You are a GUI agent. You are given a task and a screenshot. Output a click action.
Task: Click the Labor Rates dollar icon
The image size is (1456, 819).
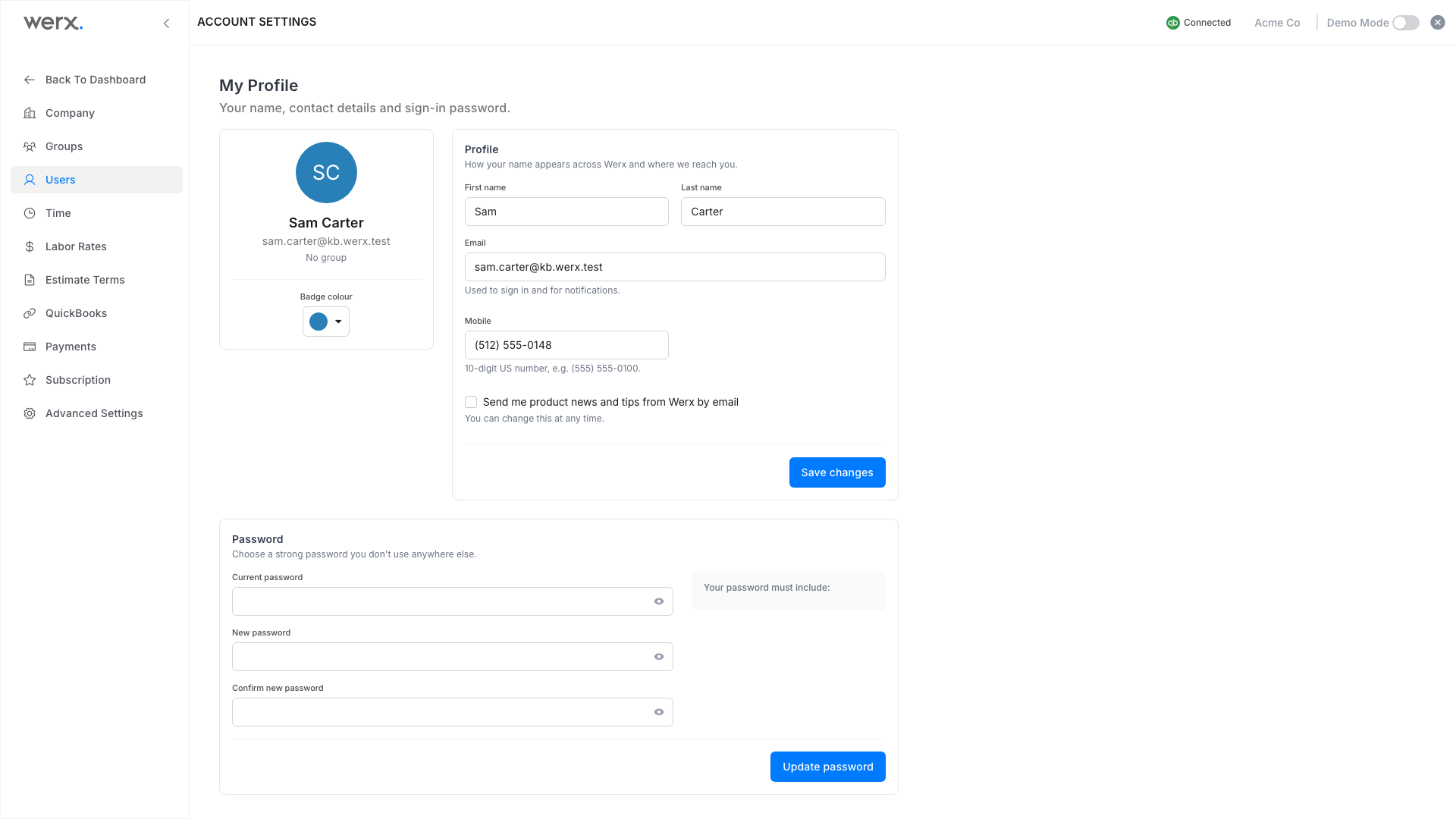point(30,246)
